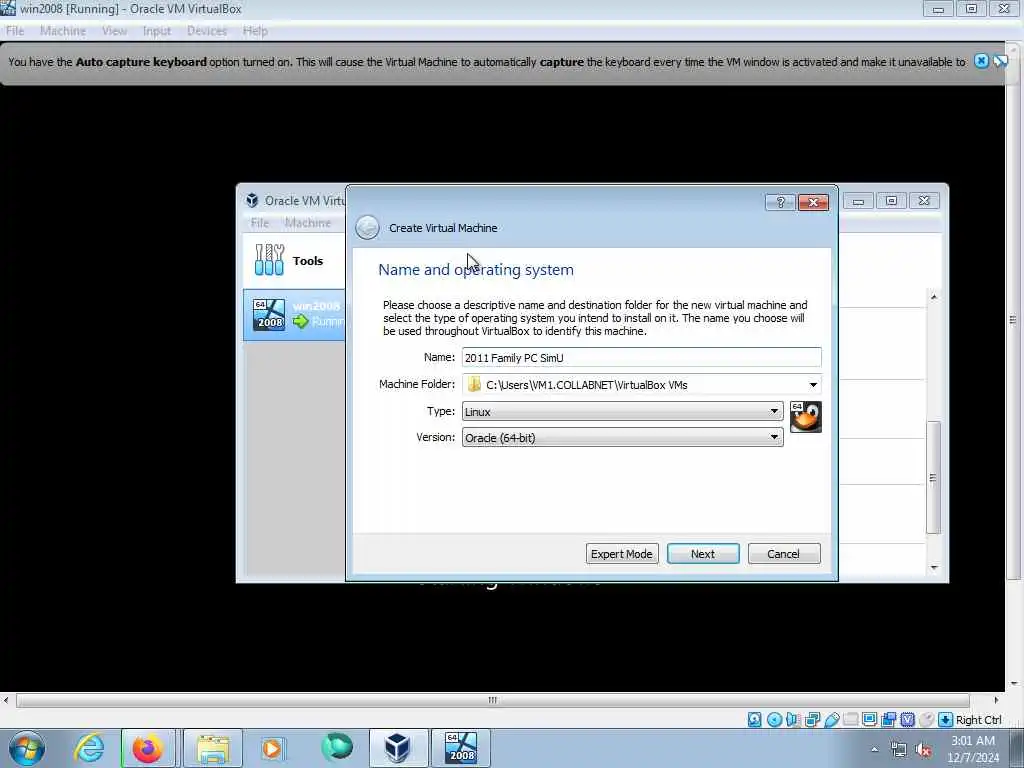Switch to VirtualBox Manager taskbar icon
Image resolution: width=1024 pixels, height=768 pixels.
click(398, 748)
